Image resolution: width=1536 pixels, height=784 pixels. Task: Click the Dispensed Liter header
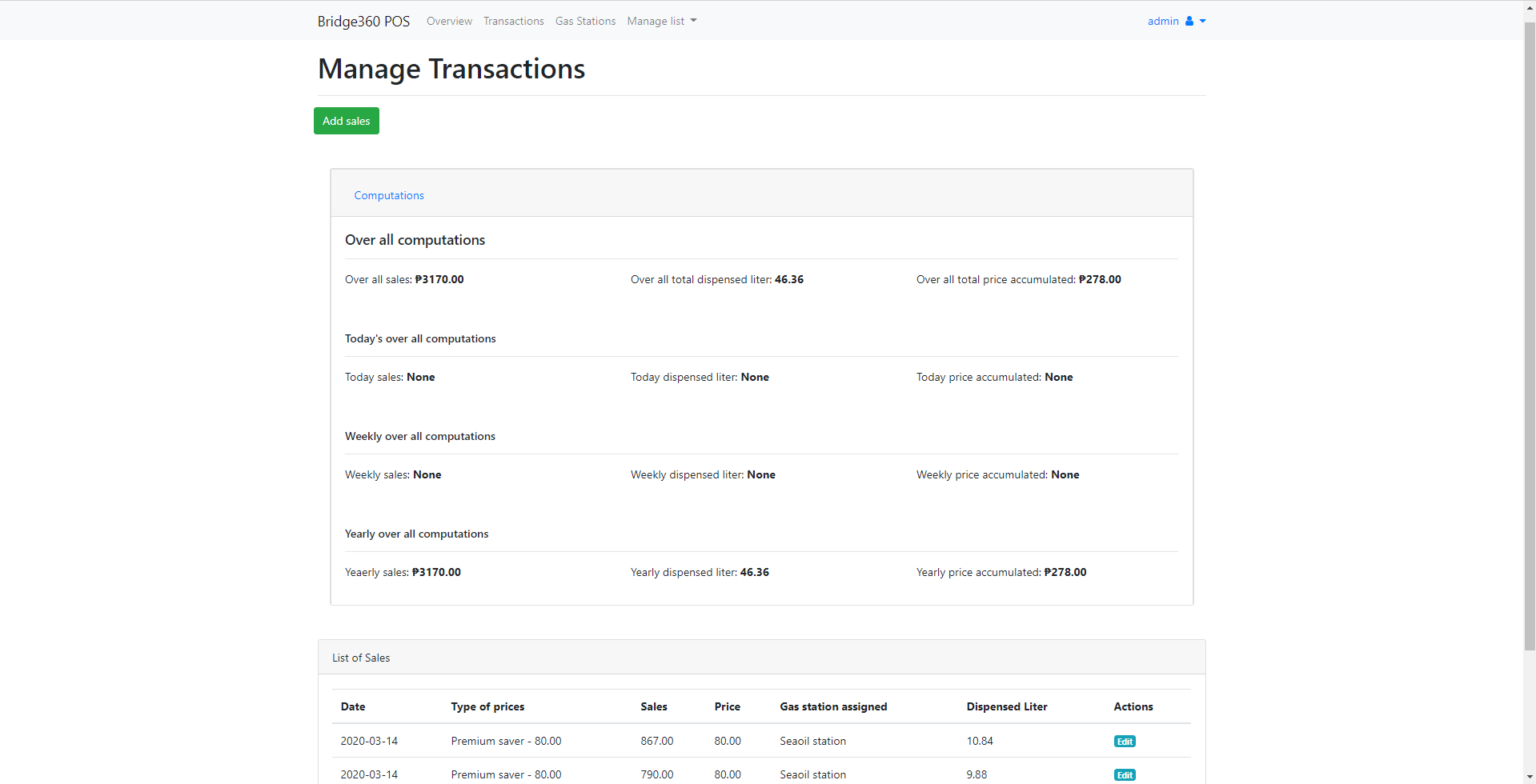point(1007,706)
